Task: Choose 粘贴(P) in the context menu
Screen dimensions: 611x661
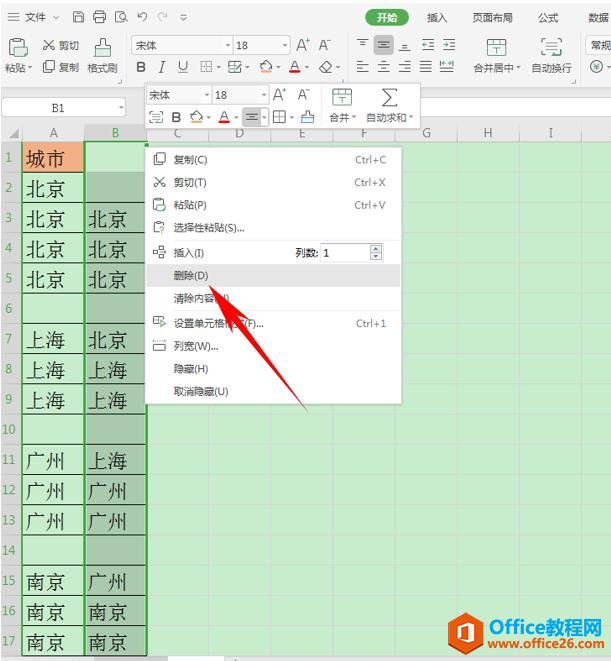Action: click(x=273, y=205)
